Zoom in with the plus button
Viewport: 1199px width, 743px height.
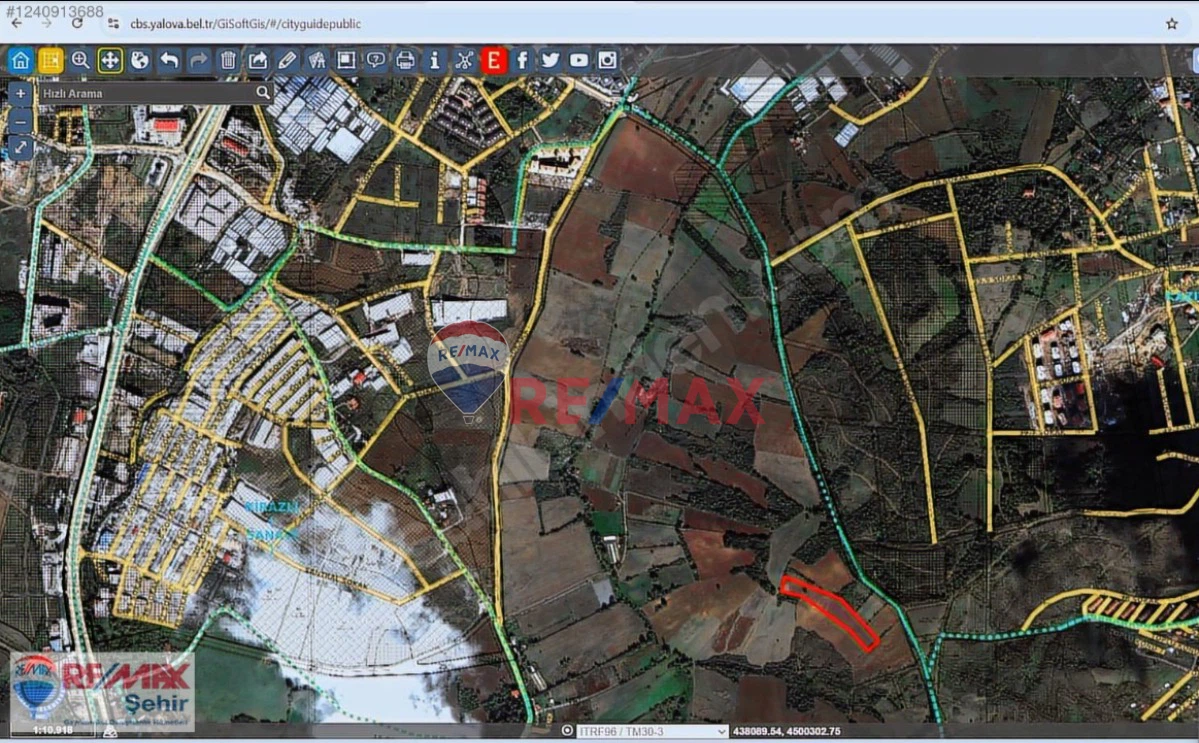[21, 94]
